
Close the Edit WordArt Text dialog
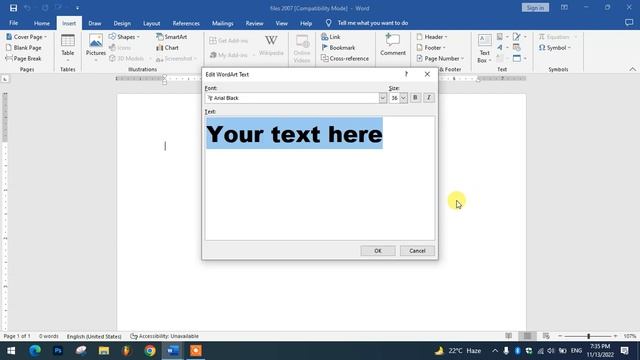(427, 74)
